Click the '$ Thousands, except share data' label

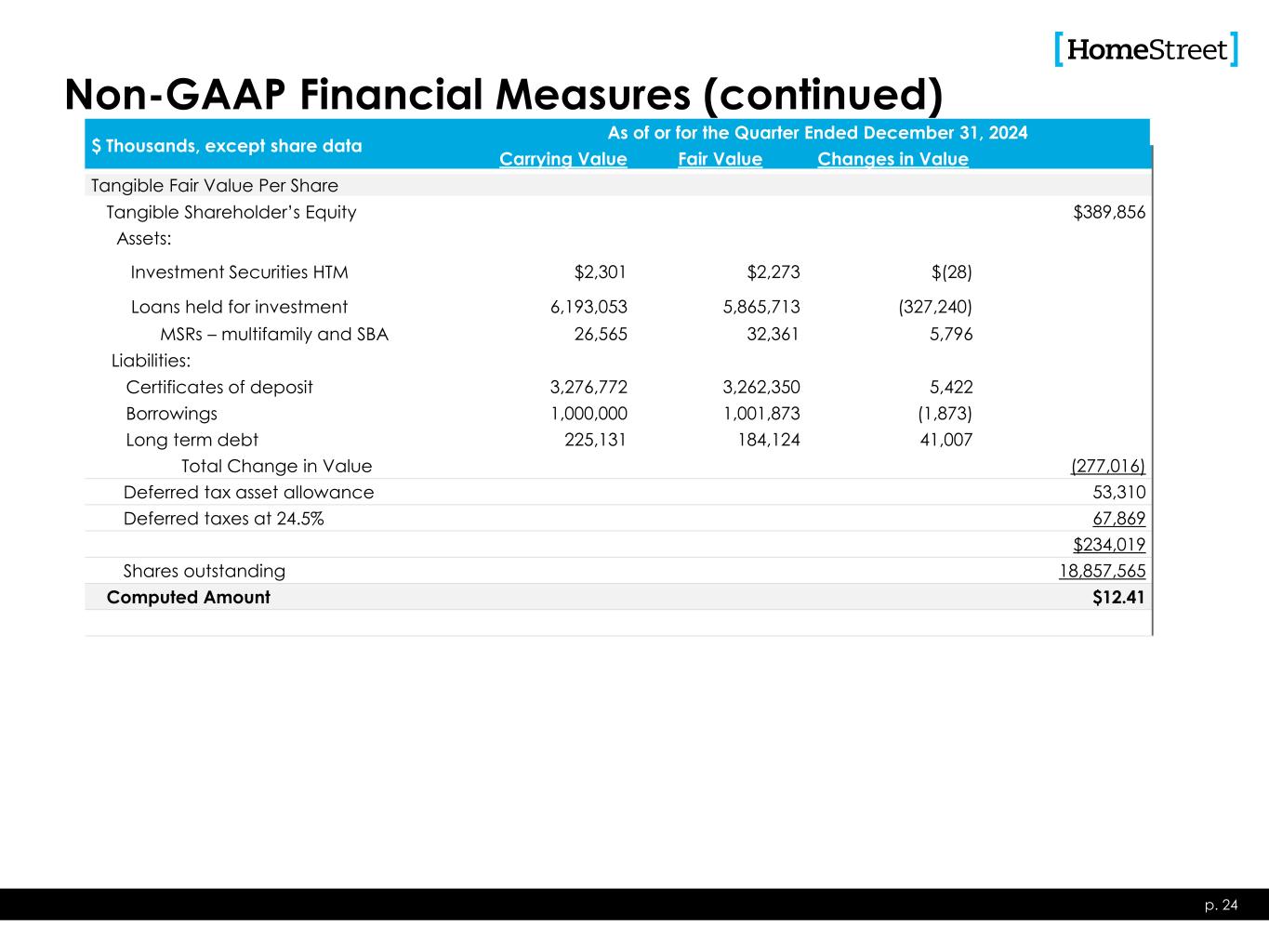coord(227,146)
